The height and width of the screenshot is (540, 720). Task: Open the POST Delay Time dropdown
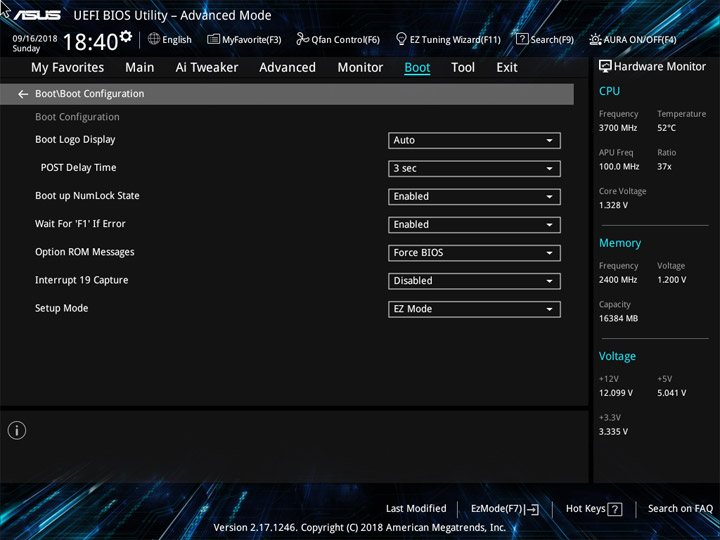[x=474, y=169]
